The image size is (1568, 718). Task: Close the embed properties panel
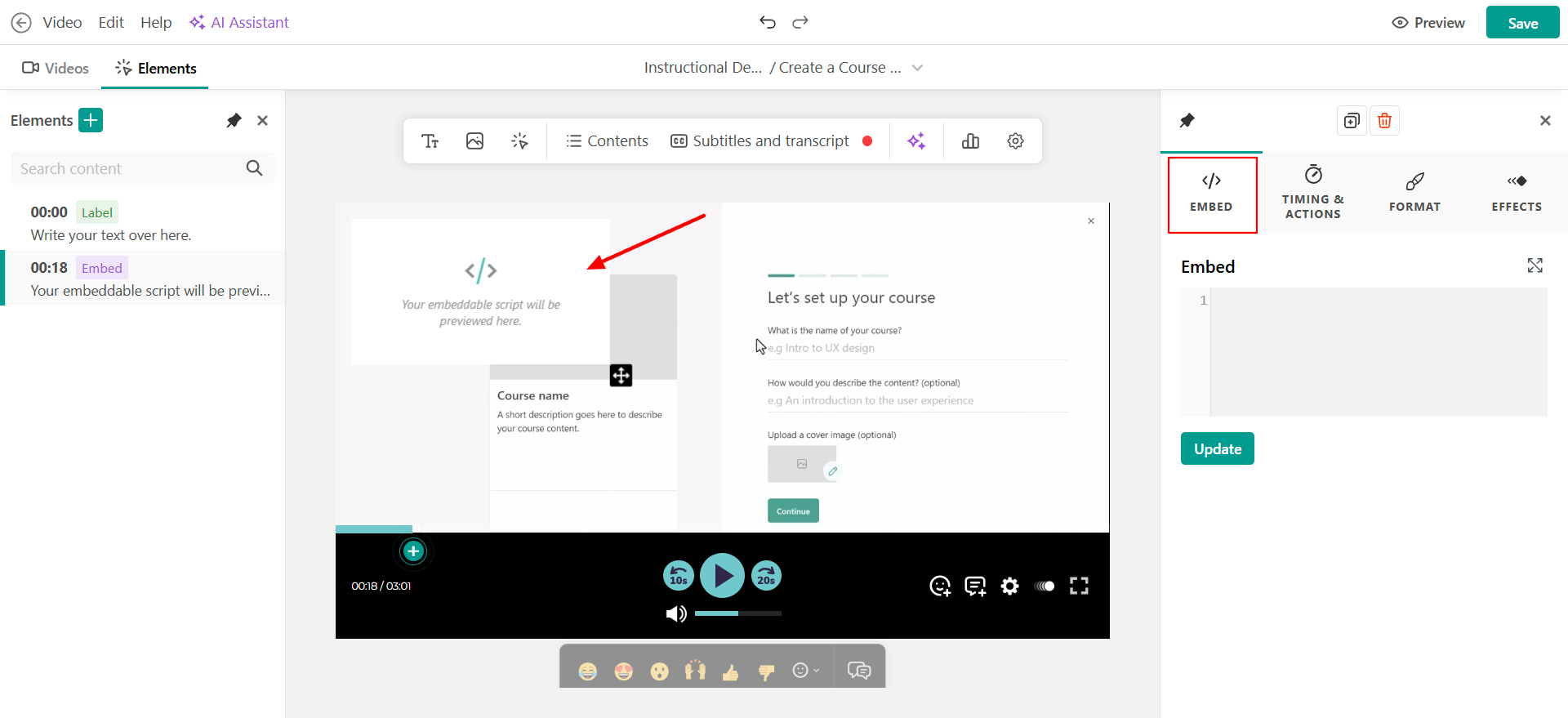tap(1545, 121)
